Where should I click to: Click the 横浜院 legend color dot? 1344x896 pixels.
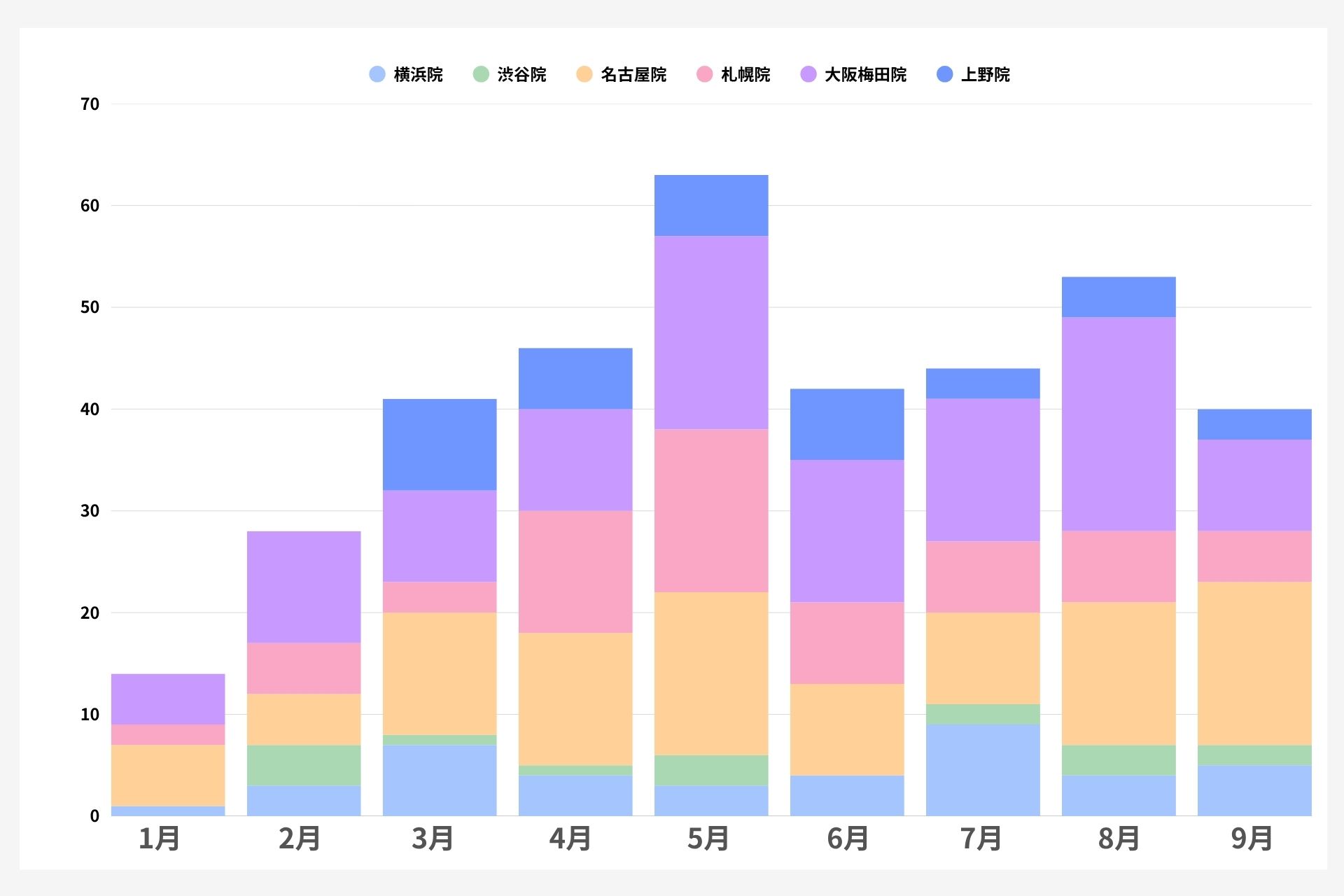coord(377,74)
